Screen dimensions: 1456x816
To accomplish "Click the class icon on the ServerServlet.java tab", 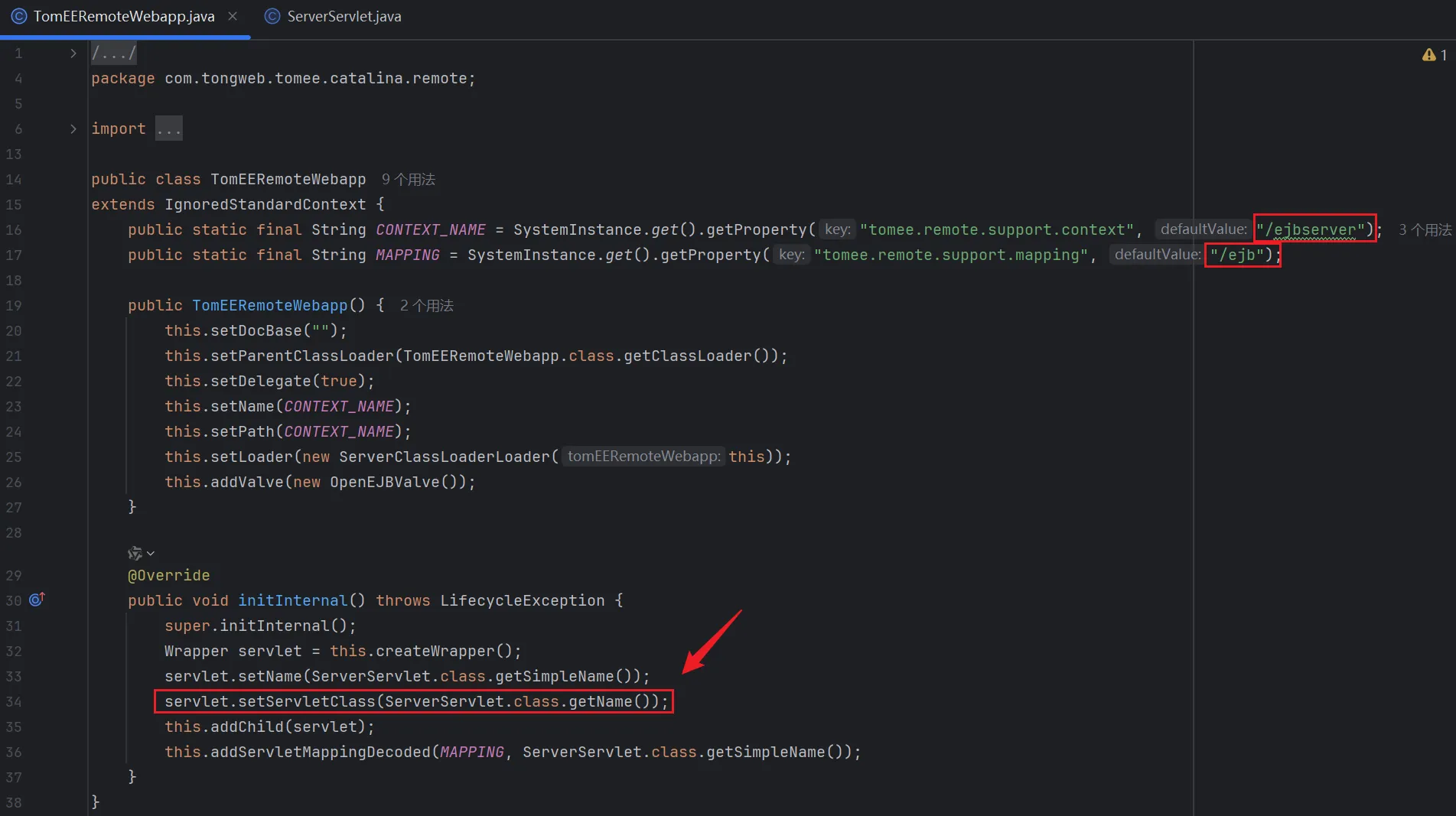I will (x=272, y=16).
